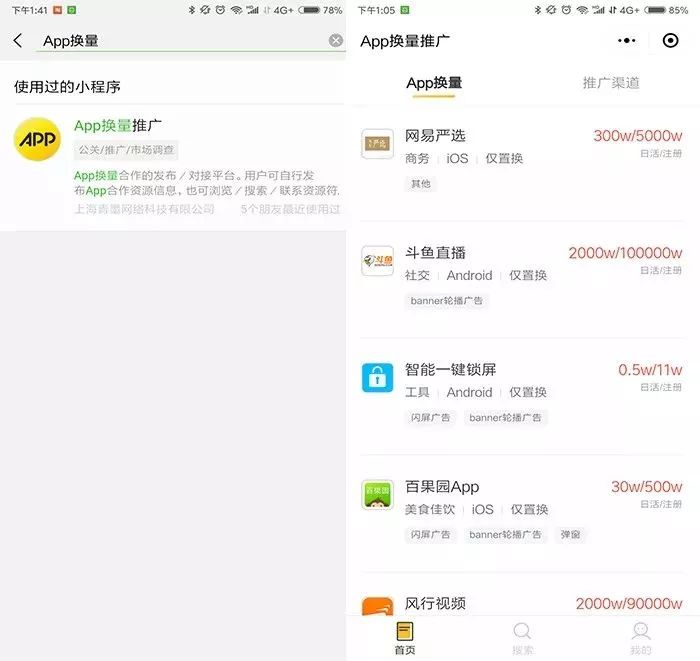Click 闪屏广告 tag under 百果园App

pyautogui.click(x=430, y=535)
